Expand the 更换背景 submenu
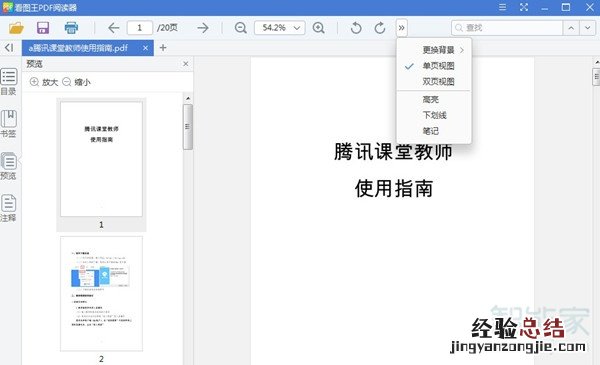The image size is (600, 365). click(x=434, y=50)
